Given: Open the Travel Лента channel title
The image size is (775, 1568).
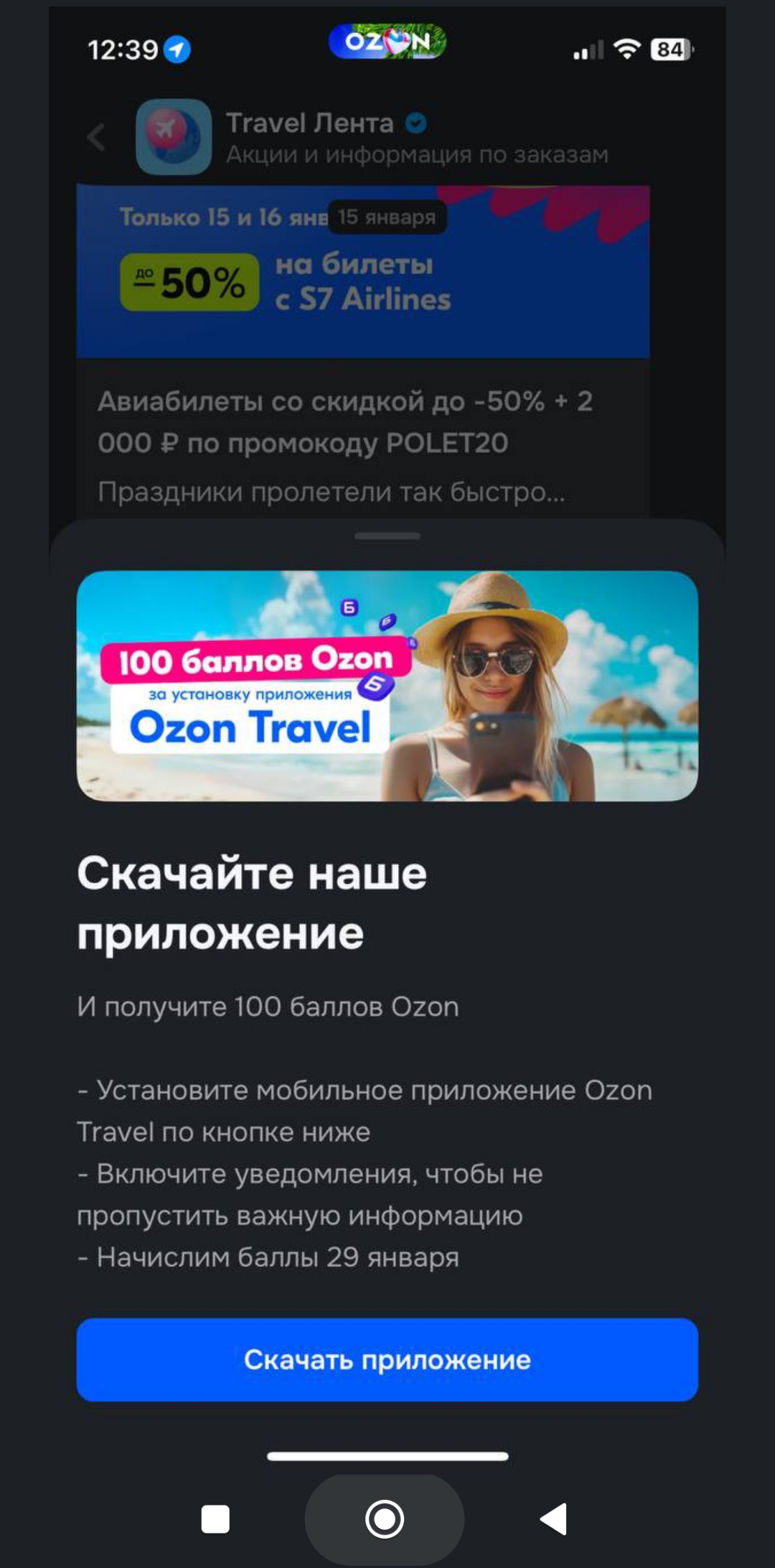Looking at the screenshot, I should (310, 123).
